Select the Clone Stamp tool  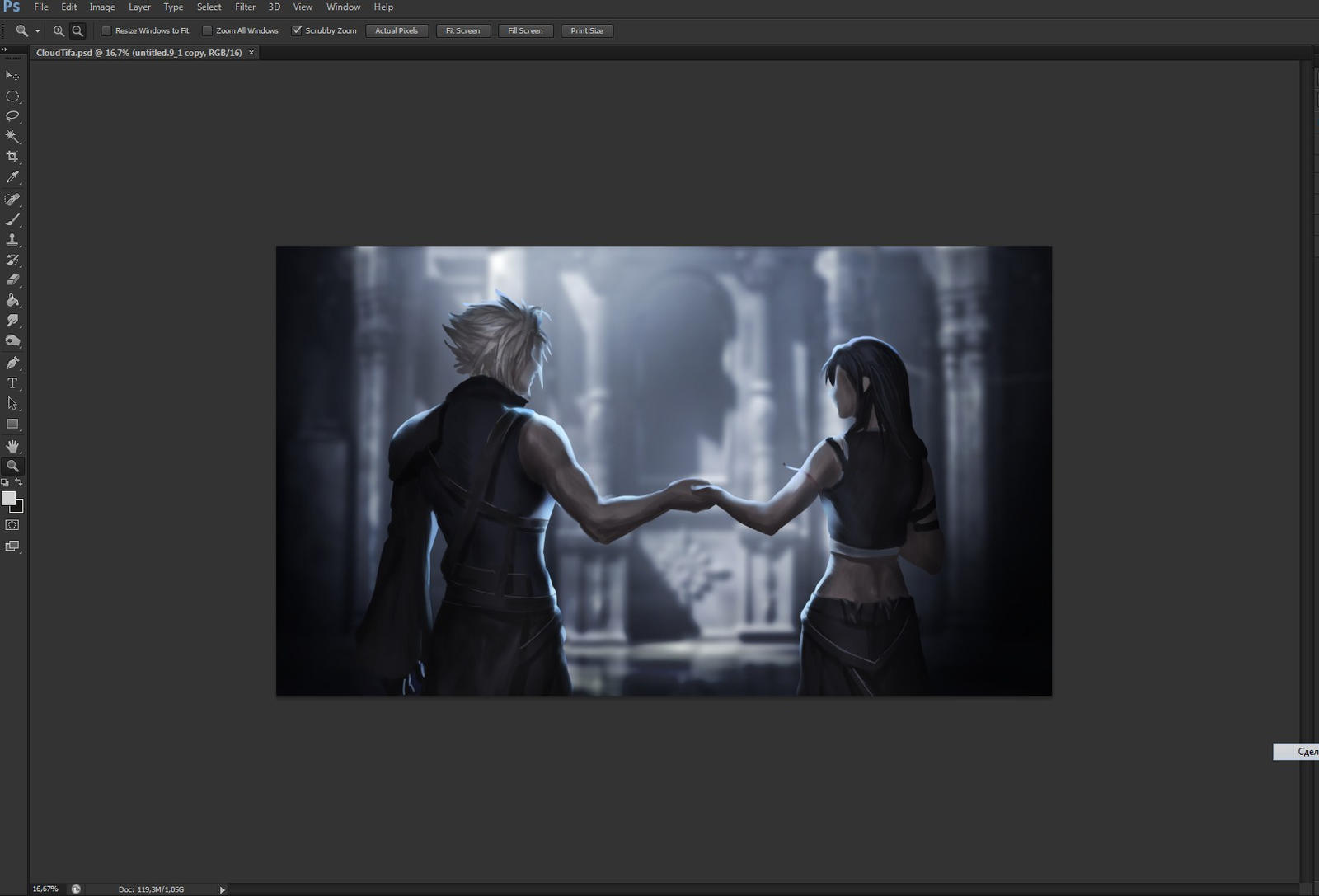pos(12,240)
